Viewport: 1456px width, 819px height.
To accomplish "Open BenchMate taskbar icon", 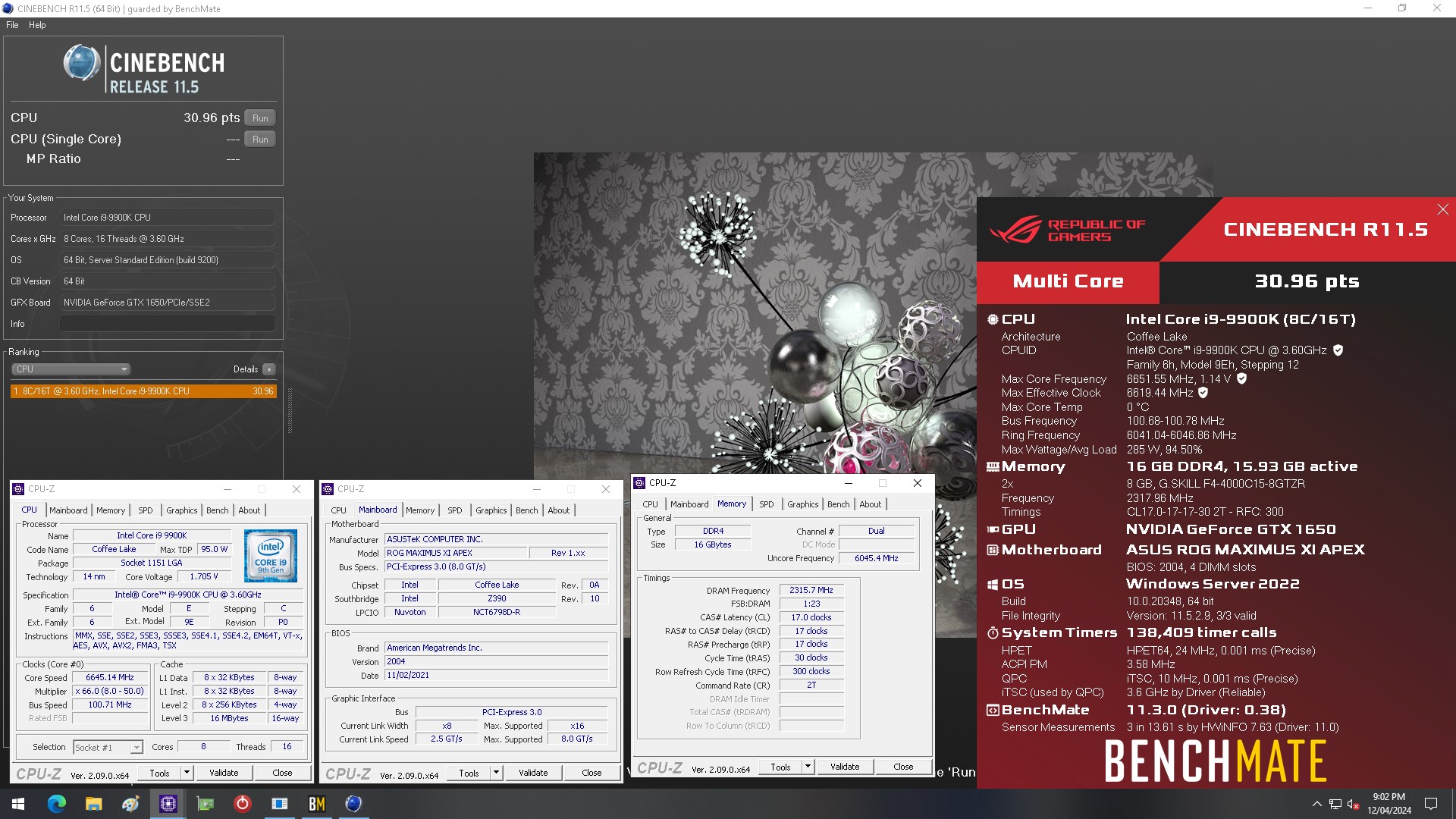I will (317, 804).
